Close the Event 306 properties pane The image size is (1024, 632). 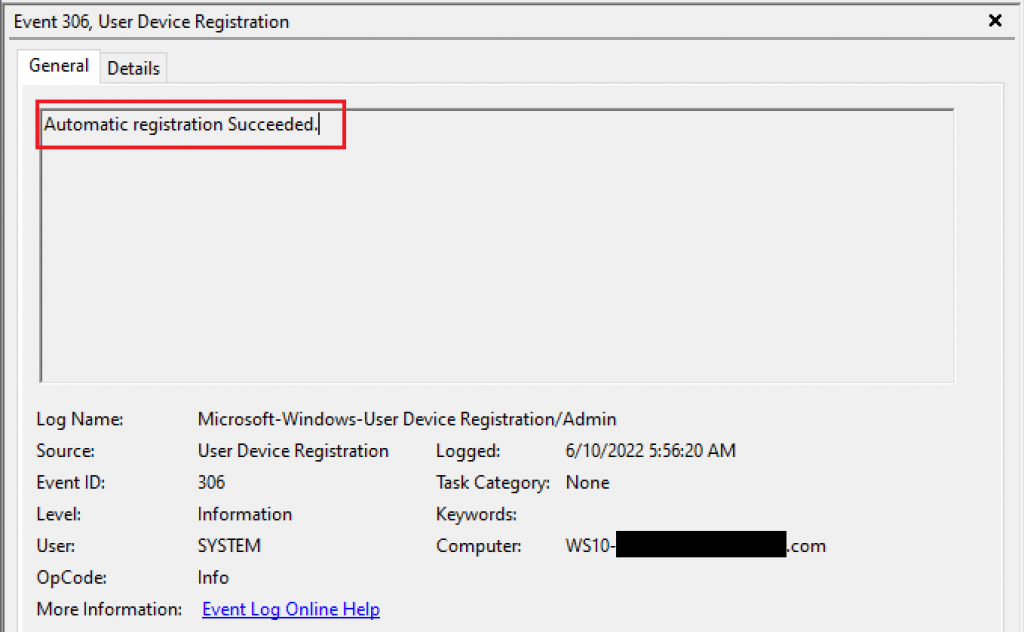click(995, 21)
